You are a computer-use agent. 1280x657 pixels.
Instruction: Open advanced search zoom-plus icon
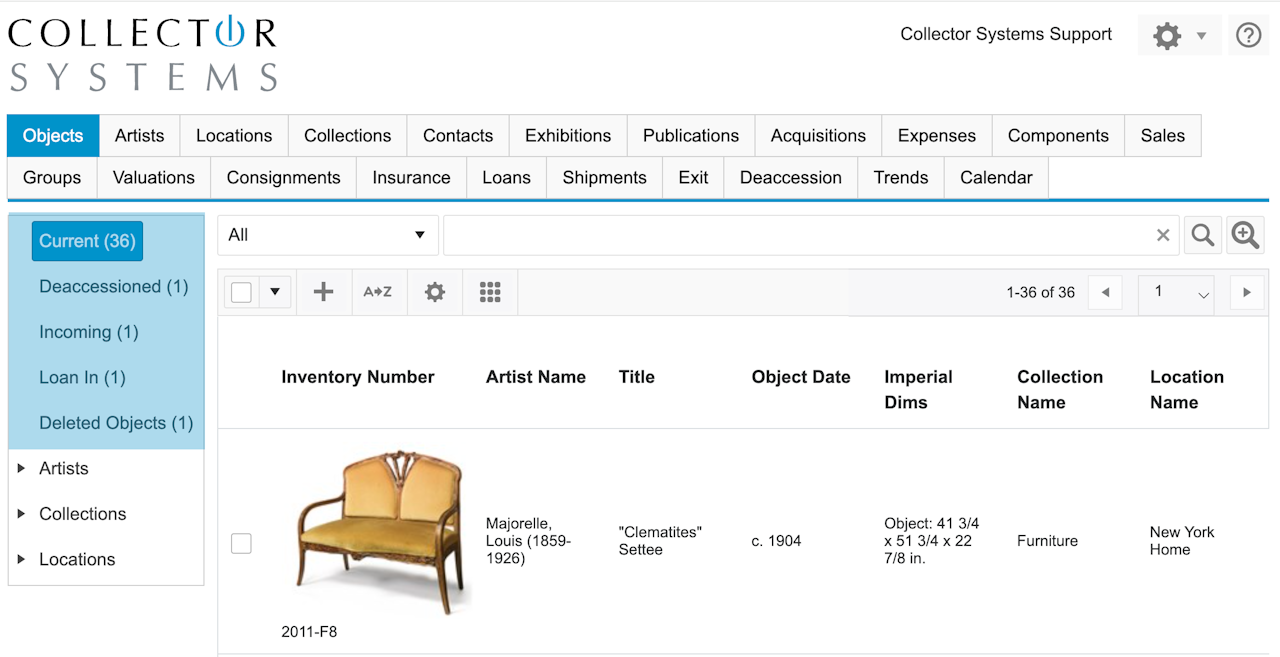pos(1246,235)
